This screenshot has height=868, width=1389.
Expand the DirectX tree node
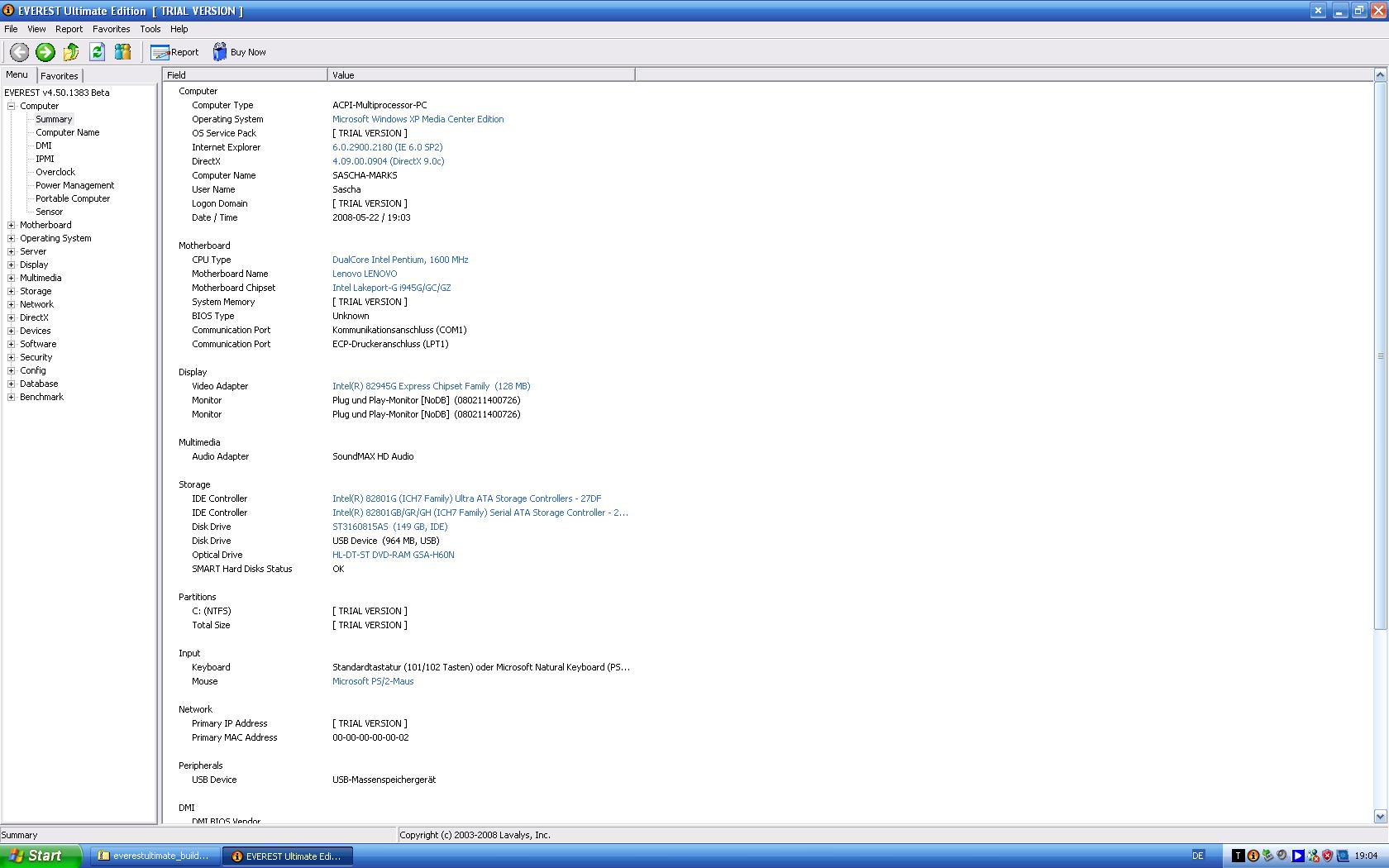pyautogui.click(x=12, y=317)
